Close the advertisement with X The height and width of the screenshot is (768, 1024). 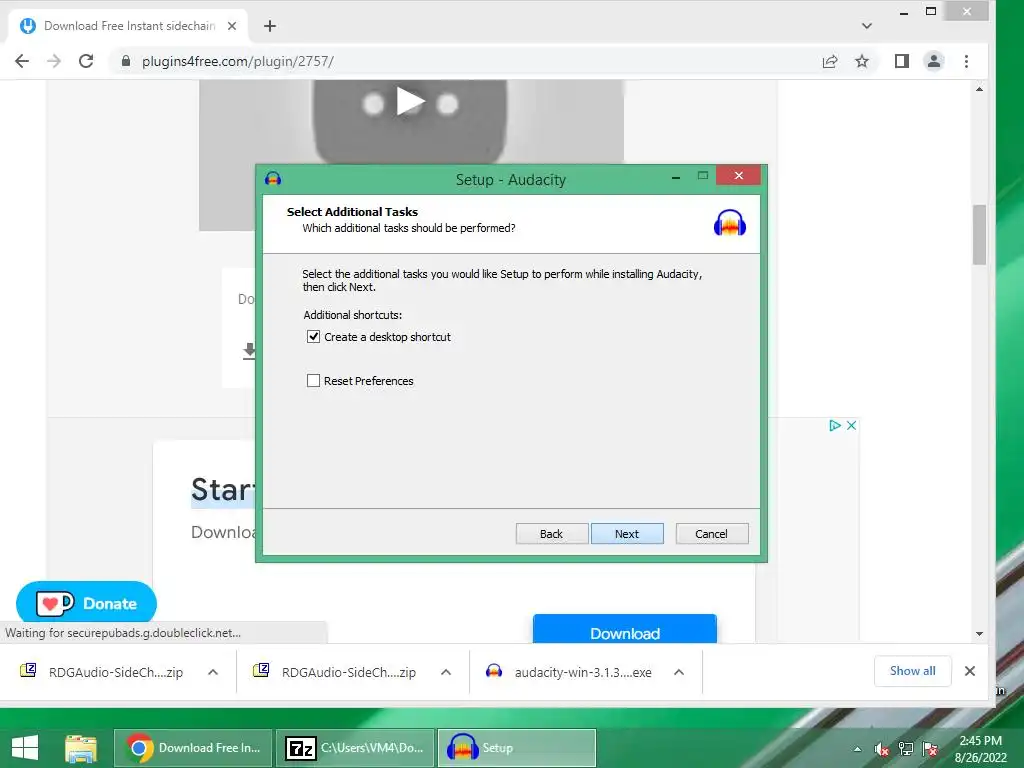(851, 426)
